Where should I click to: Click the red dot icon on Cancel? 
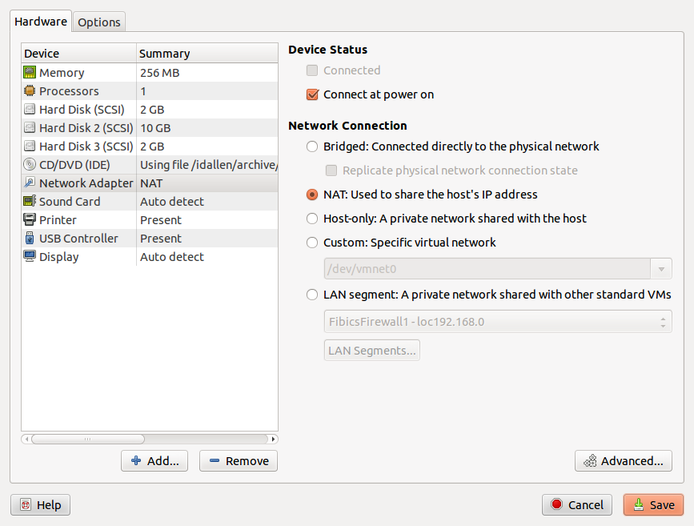point(556,504)
